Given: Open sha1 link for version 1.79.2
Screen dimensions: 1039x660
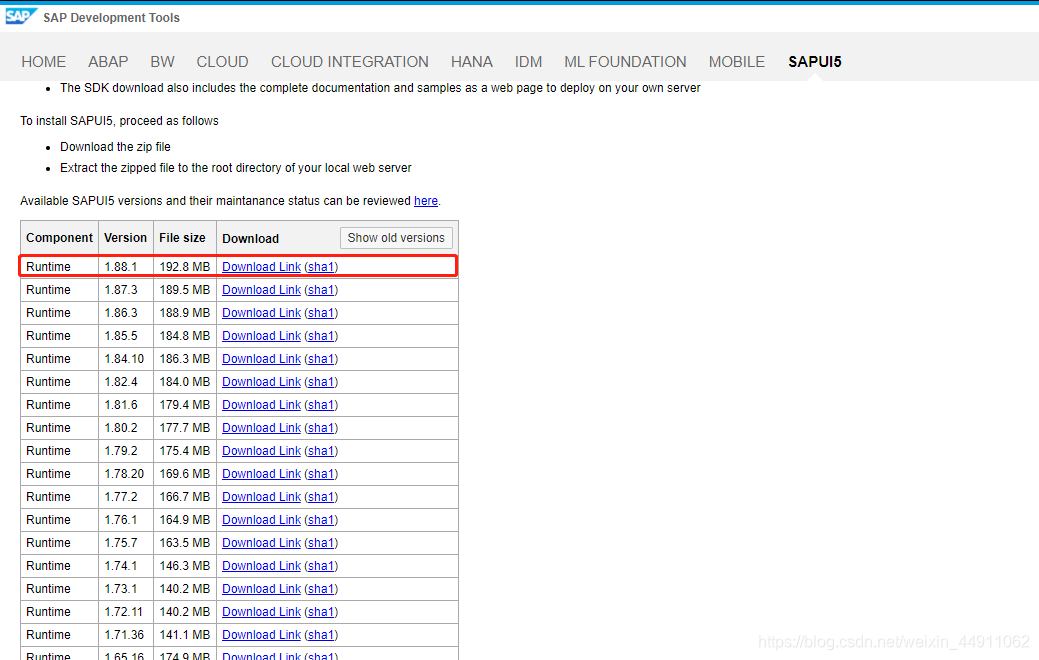Looking at the screenshot, I should [321, 451].
